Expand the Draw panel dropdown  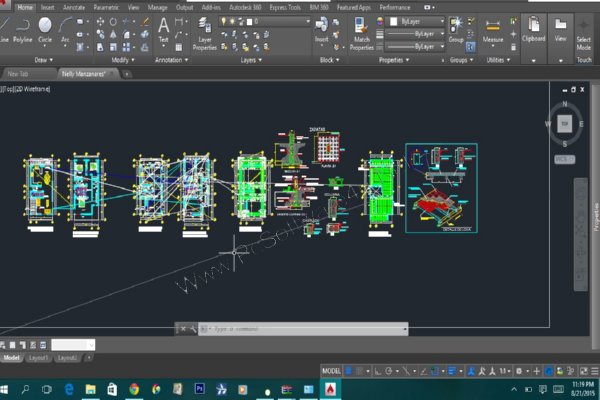coord(44,60)
